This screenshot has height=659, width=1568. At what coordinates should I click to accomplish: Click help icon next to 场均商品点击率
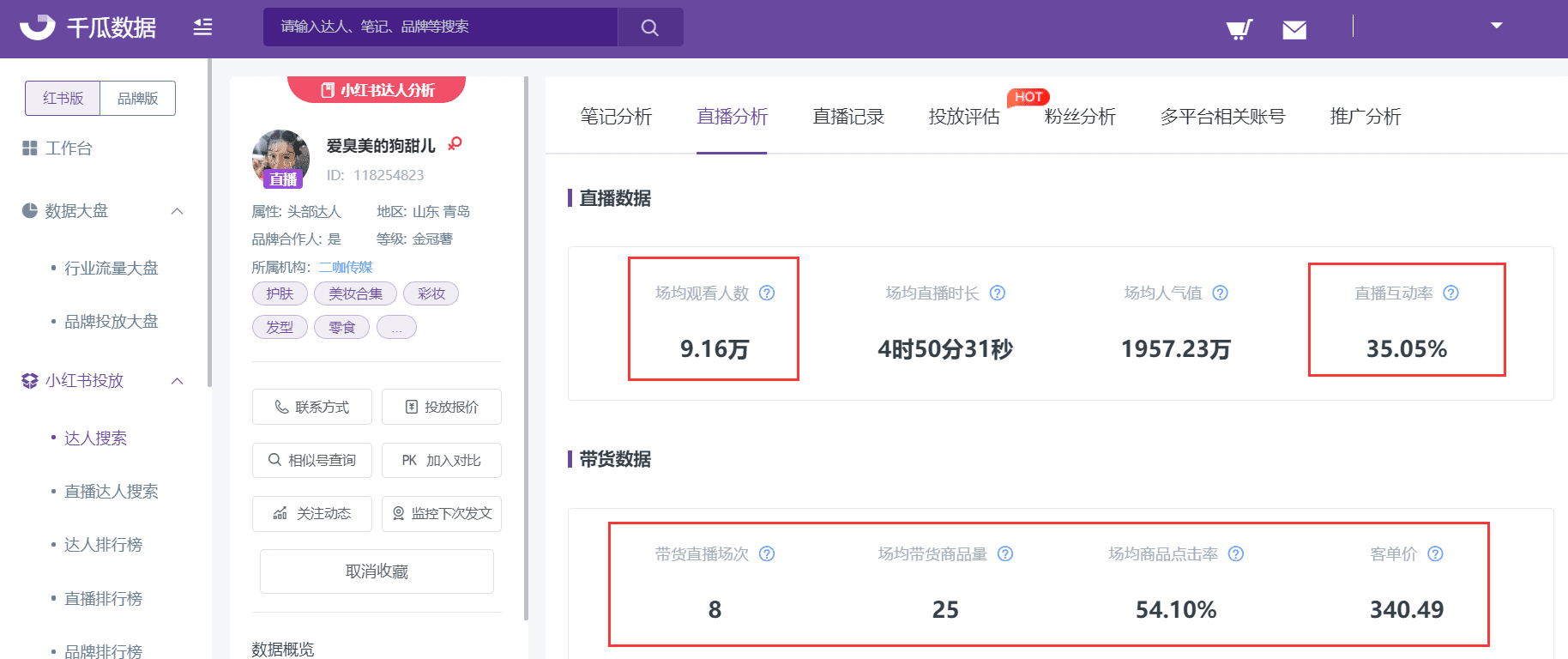(1236, 554)
